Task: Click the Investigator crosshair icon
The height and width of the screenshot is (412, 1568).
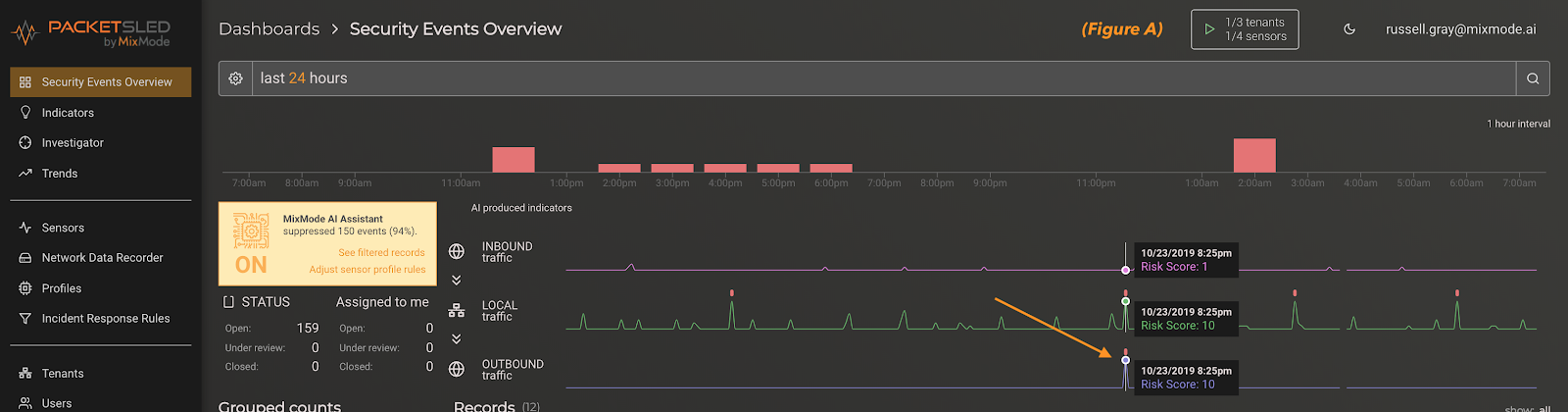Action: point(25,143)
